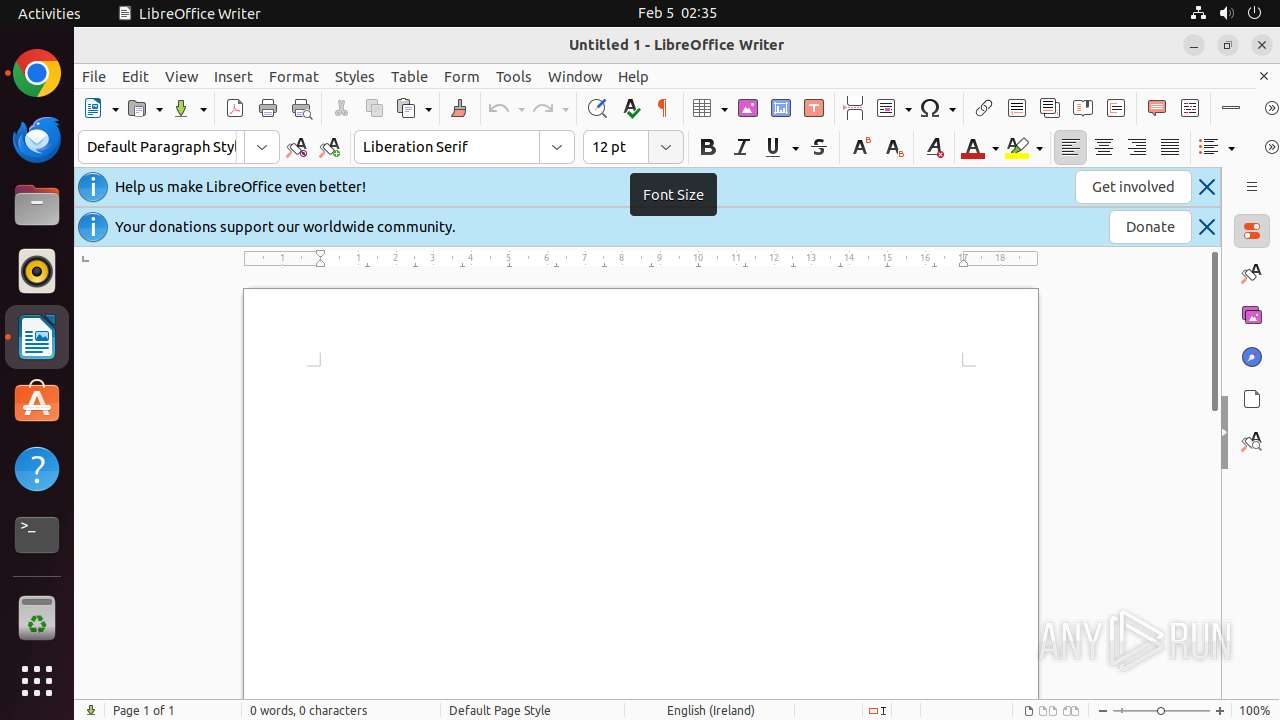The height and width of the screenshot is (720, 1280).
Task: Toggle subscript formatting
Action: [895, 147]
